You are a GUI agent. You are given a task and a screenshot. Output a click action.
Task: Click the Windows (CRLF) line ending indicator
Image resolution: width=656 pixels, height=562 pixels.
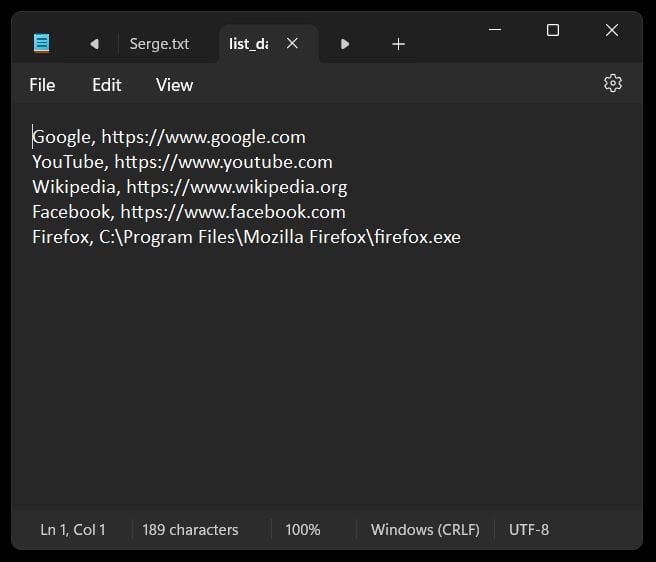tap(425, 530)
